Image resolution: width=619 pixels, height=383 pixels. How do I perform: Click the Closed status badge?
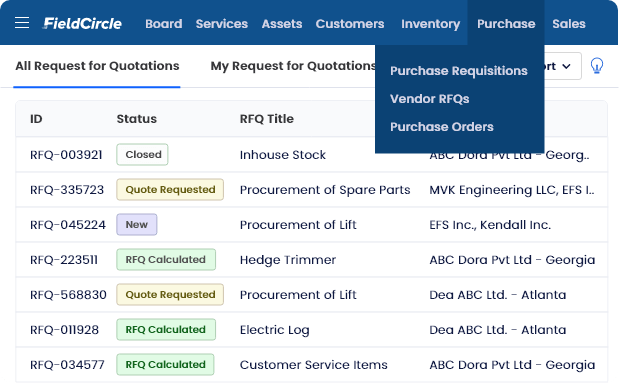pyautogui.click(x=142, y=154)
